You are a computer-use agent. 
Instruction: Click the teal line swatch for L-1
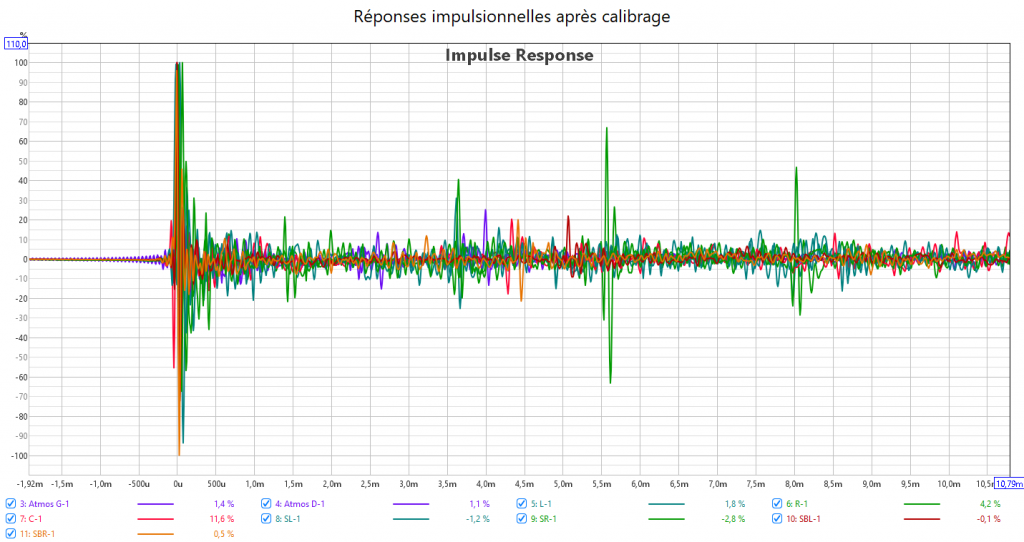coord(667,504)
